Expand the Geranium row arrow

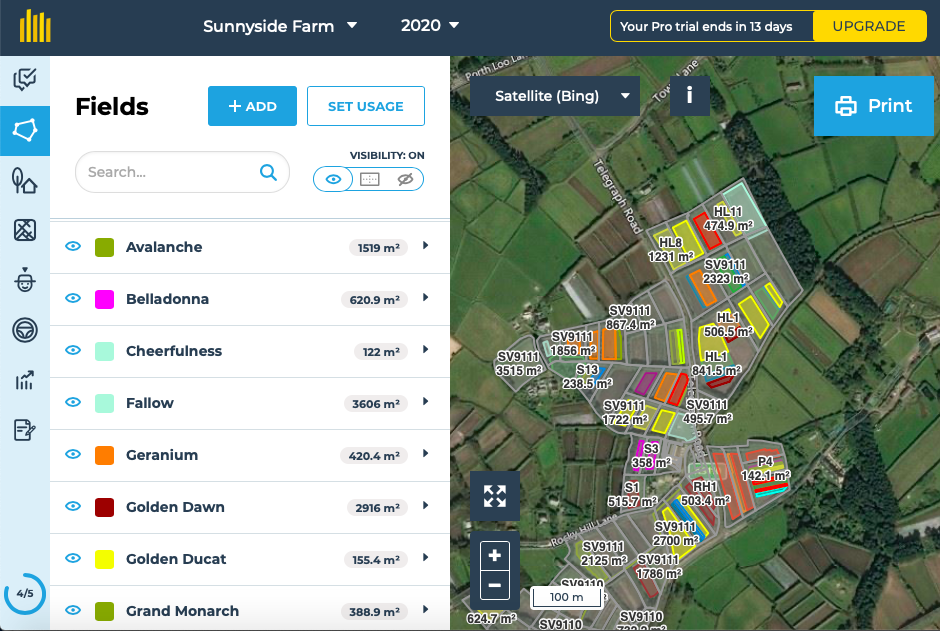425,454
